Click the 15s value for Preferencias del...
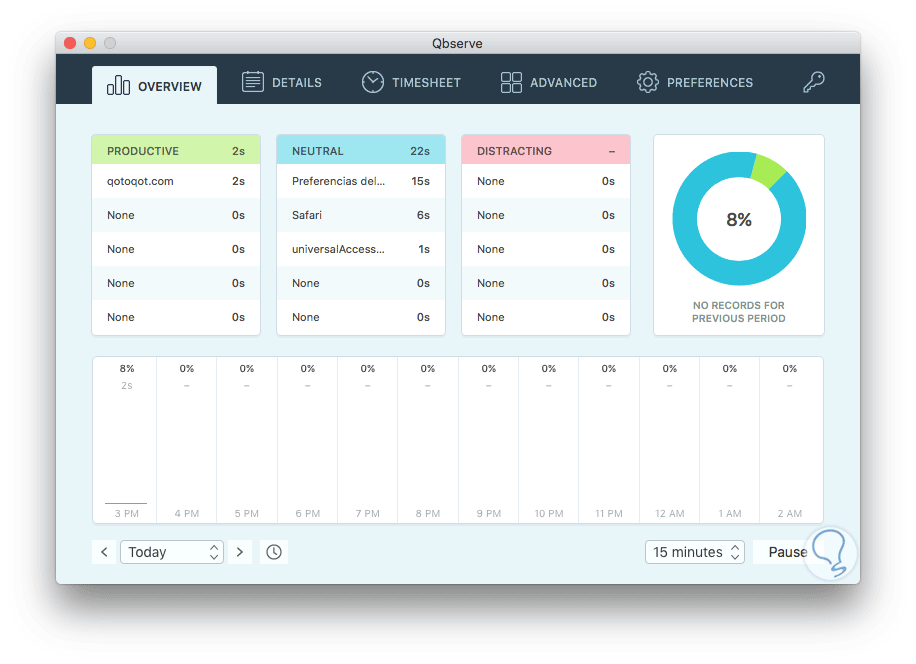916x664 pixels. tap(421, 181)
